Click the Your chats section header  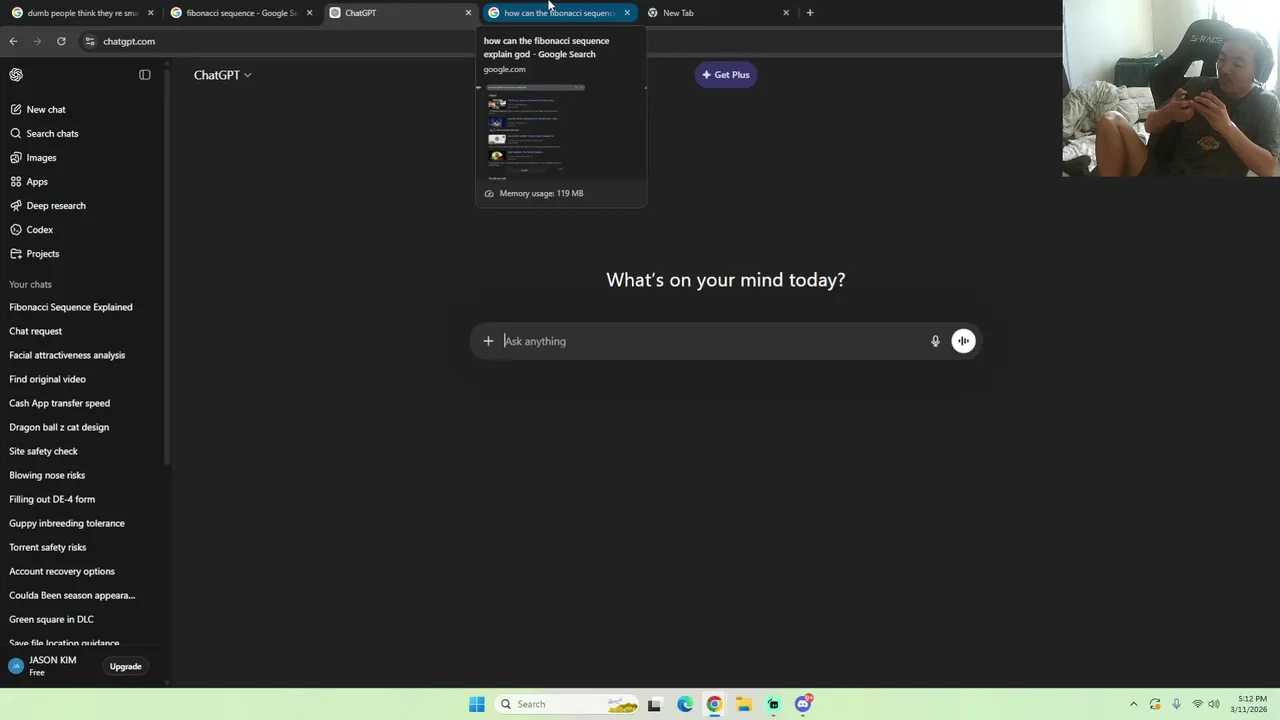[30, 285]
